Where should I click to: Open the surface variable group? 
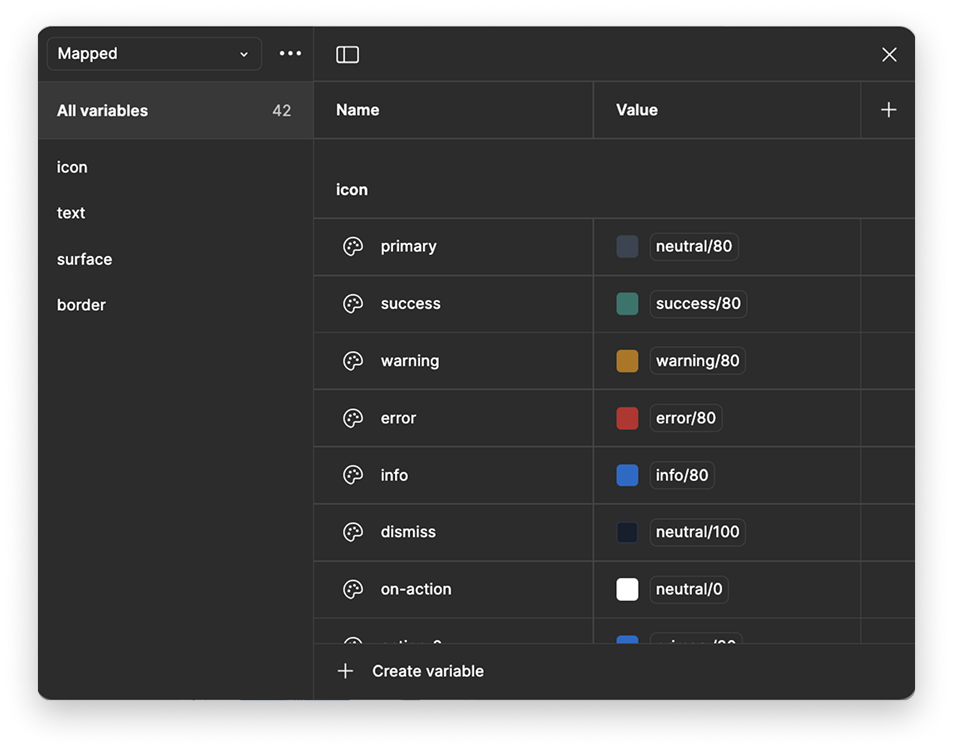(x=84, y=260)
